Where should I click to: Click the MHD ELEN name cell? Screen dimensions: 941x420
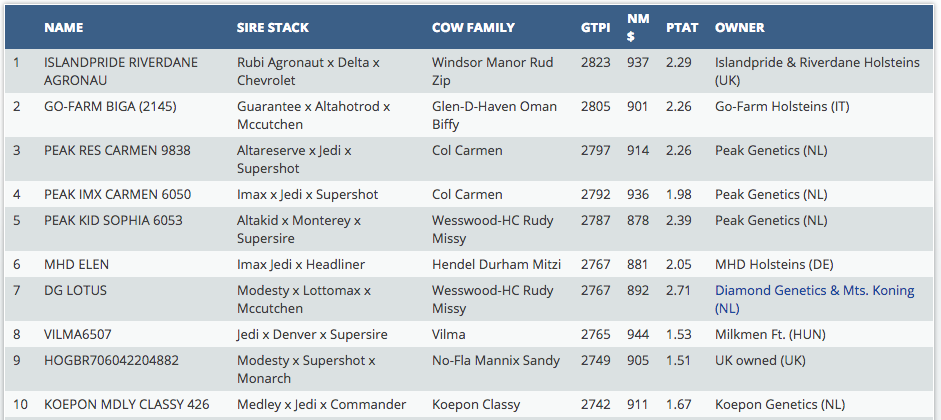click(77, 264)
